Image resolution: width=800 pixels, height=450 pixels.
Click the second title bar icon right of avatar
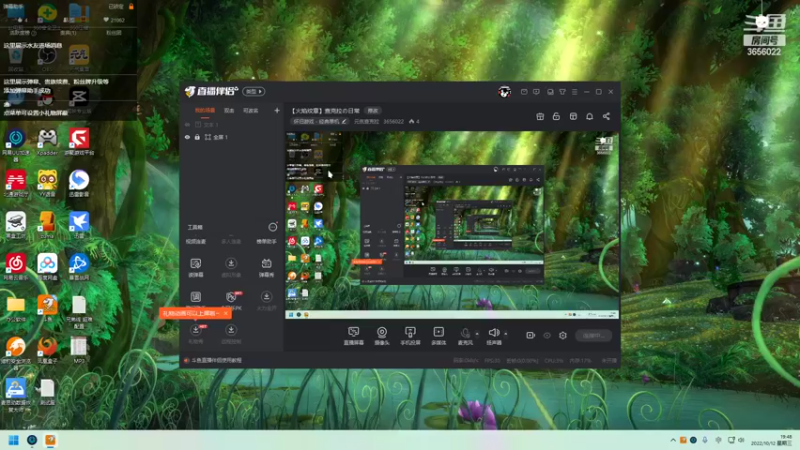tap(536, 92)
